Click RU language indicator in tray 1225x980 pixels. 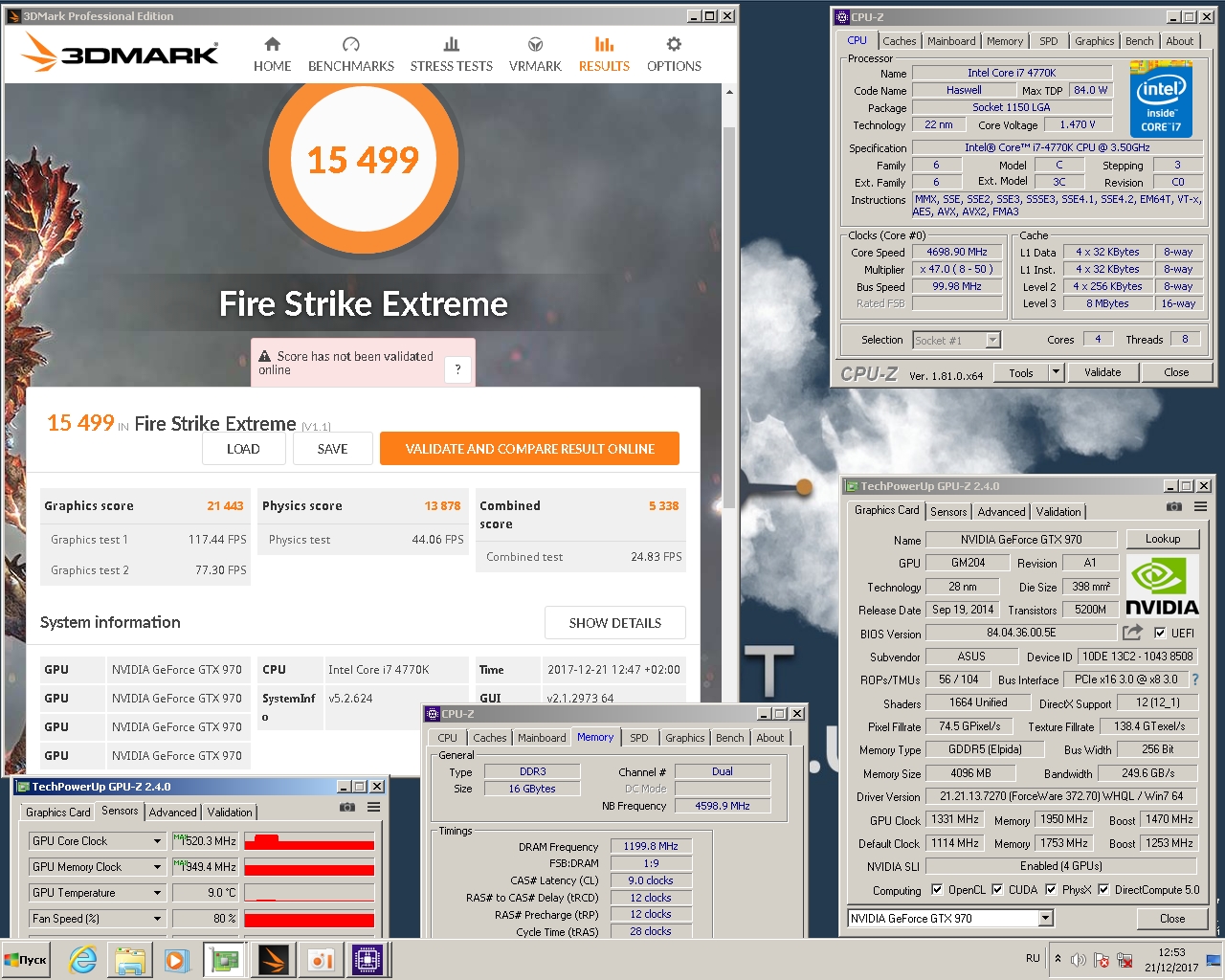tap(1033, 958)
